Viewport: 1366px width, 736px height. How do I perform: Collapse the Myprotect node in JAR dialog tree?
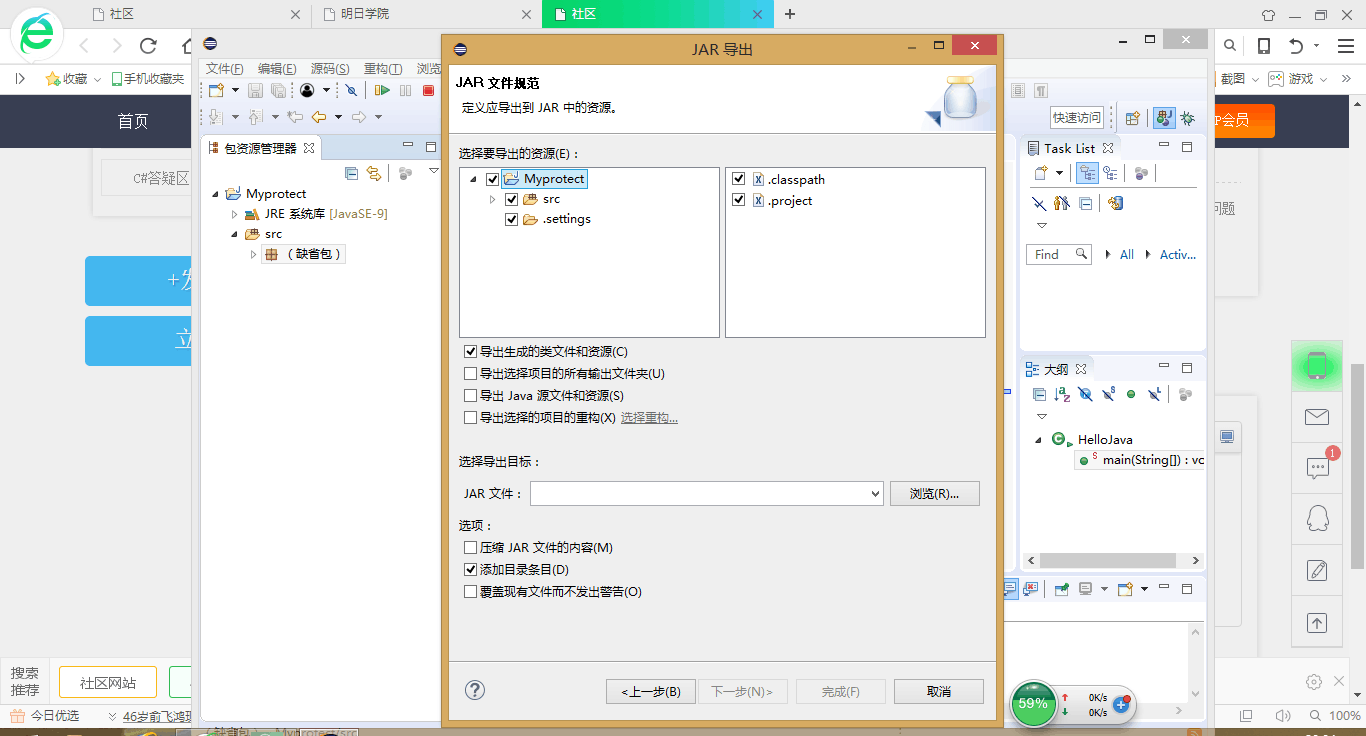(x=473, y=180)
